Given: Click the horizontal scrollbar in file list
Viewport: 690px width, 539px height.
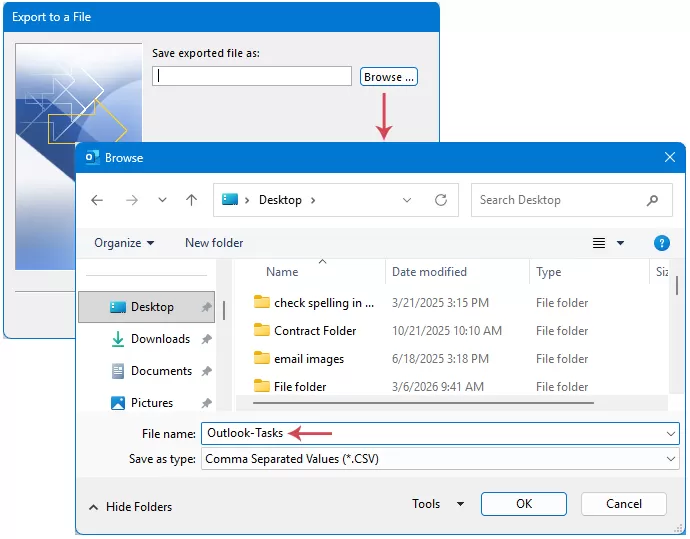Looking at the screenshot, I should point(423,403).
